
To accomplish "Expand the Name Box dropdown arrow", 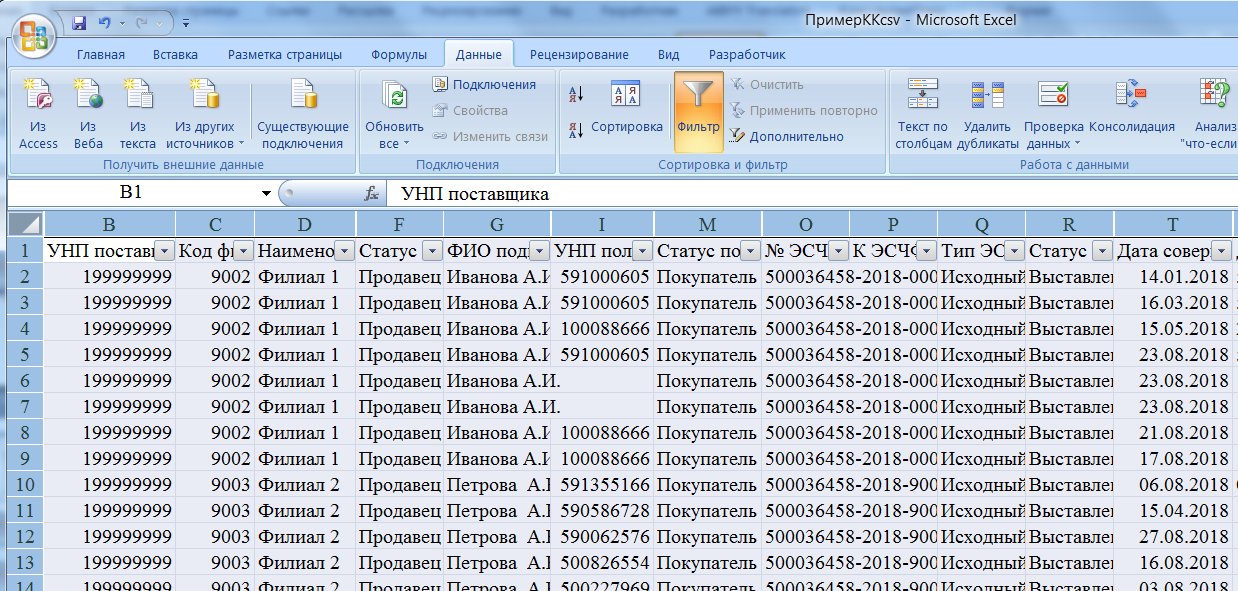I will coord(266,193).
